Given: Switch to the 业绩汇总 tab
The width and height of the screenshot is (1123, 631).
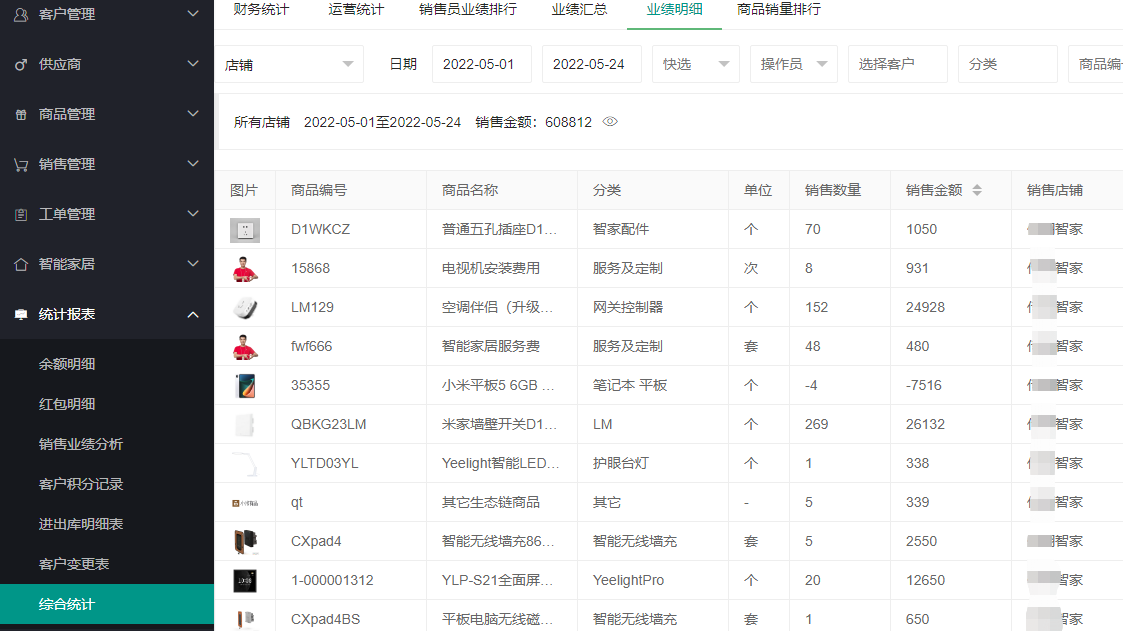Looking at the screenshot, I should pyautogui.click(x=579, y=10).
